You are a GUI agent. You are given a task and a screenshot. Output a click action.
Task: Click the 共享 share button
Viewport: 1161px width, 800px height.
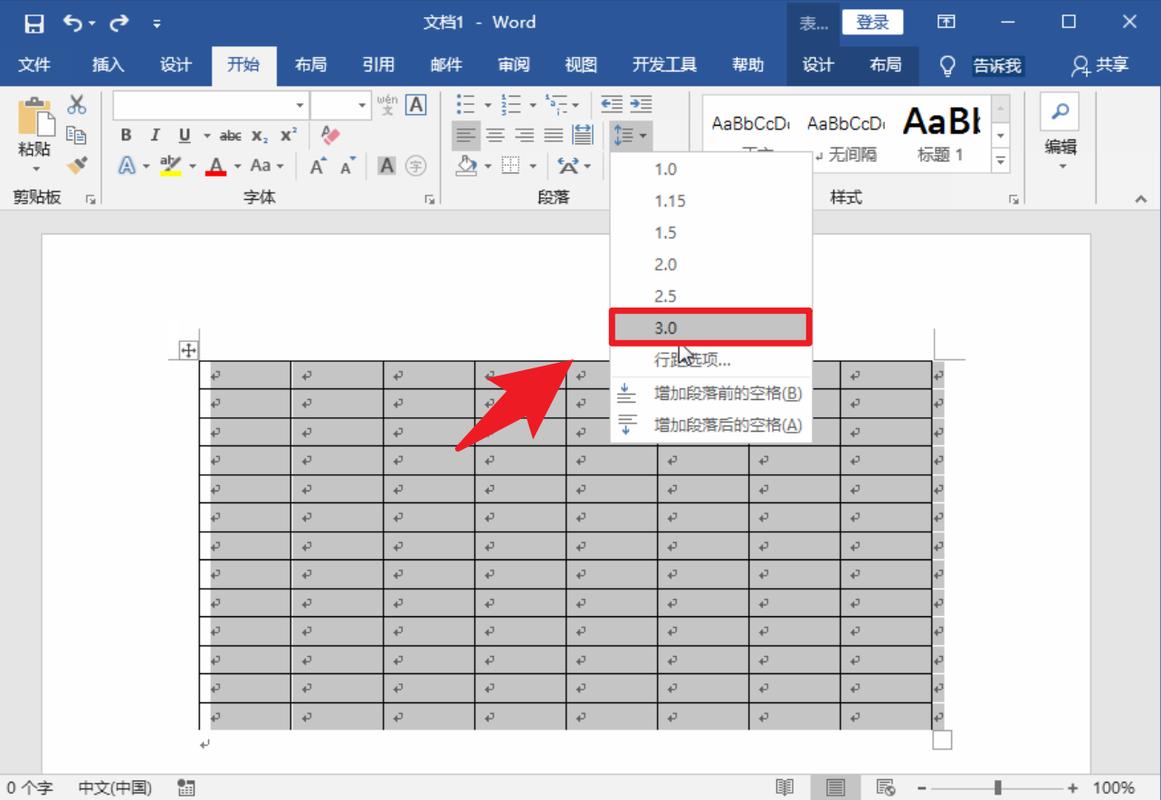1100,65
